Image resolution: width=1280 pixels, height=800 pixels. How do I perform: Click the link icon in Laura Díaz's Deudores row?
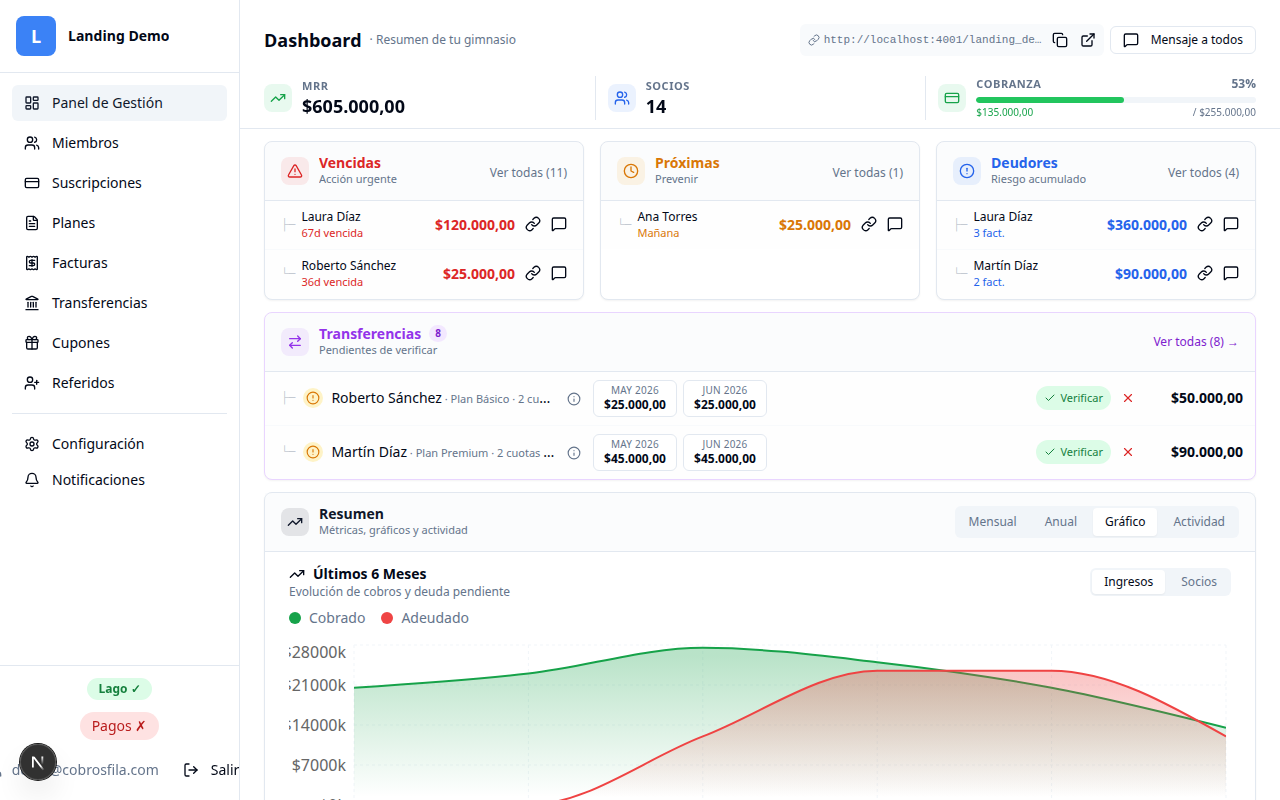click(1205, 225)
